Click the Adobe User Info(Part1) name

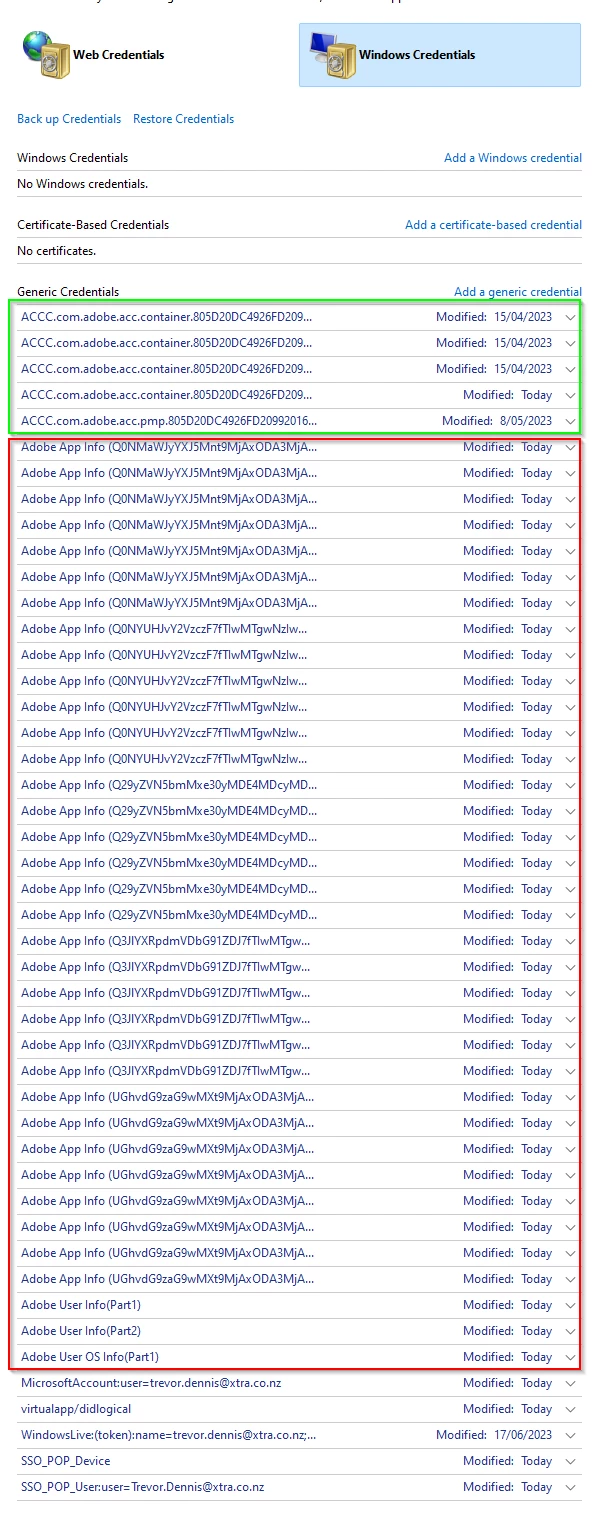tap(81, 1305)
